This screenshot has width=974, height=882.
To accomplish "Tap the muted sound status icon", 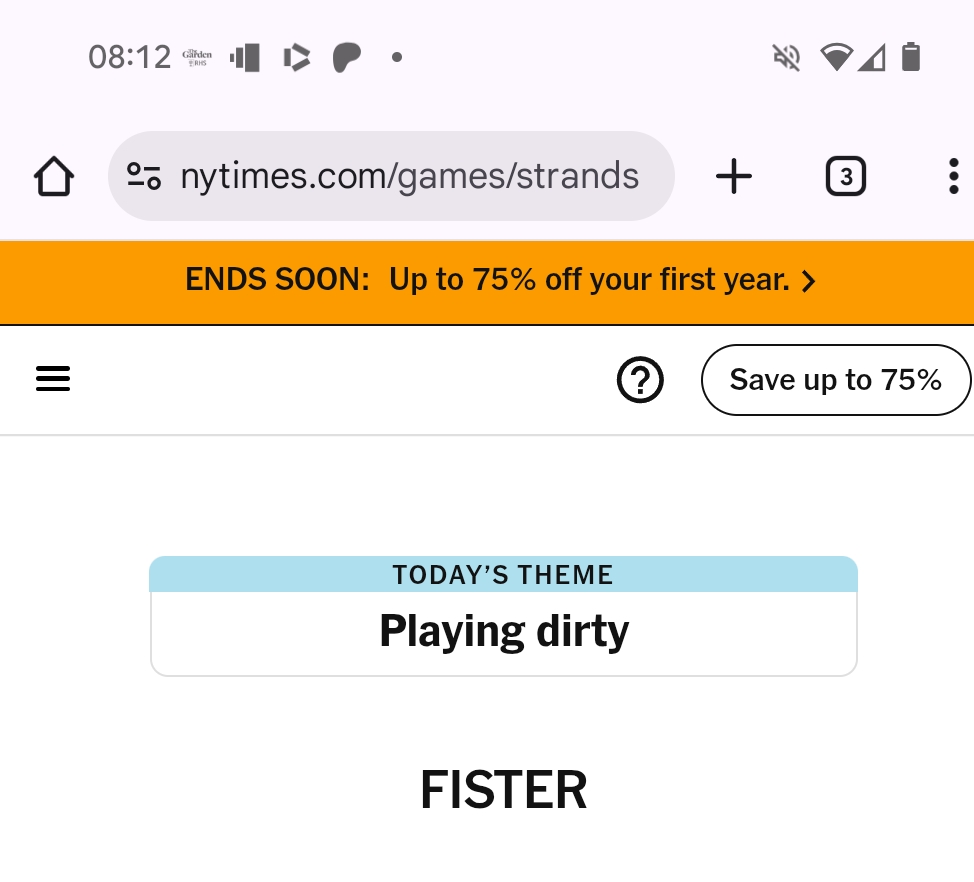I will coord(787,57).
